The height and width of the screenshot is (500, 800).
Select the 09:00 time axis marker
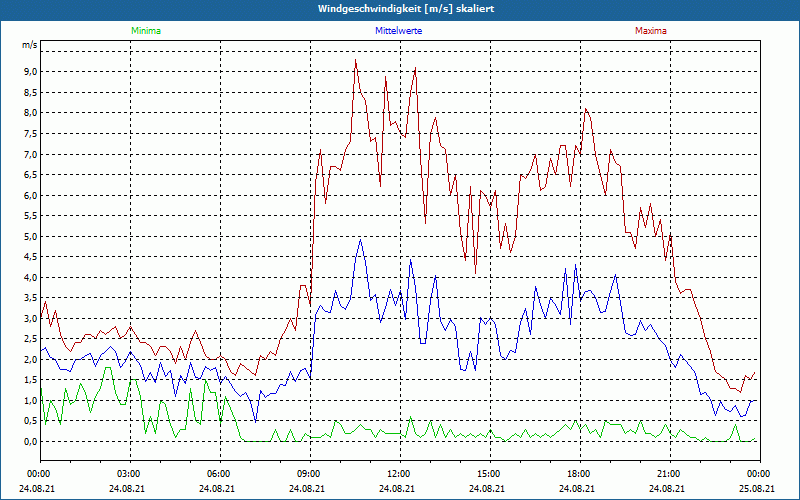pyautogui.click(x=309, y=474)
